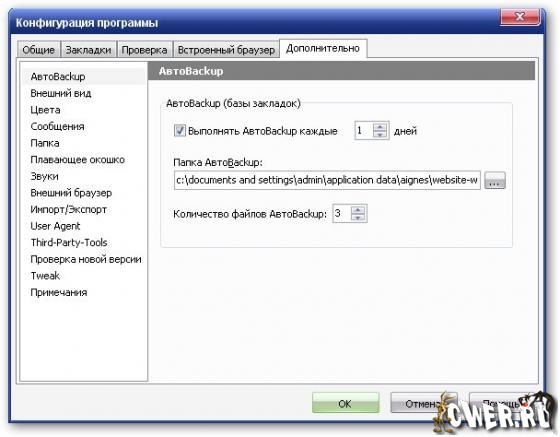
Task: Click the days interval value field
Action: (364, 131)
